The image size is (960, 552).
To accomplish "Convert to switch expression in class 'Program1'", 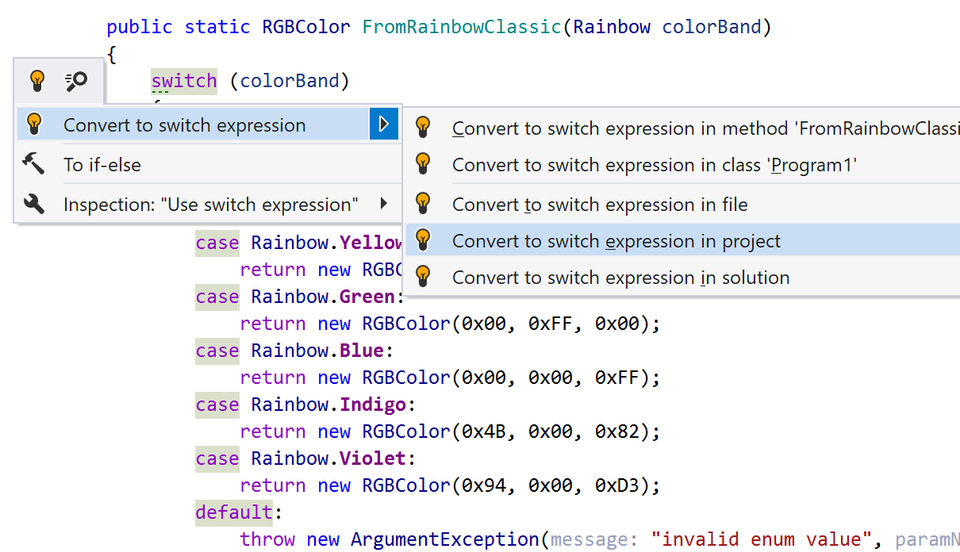I will [x=654, y=165].
